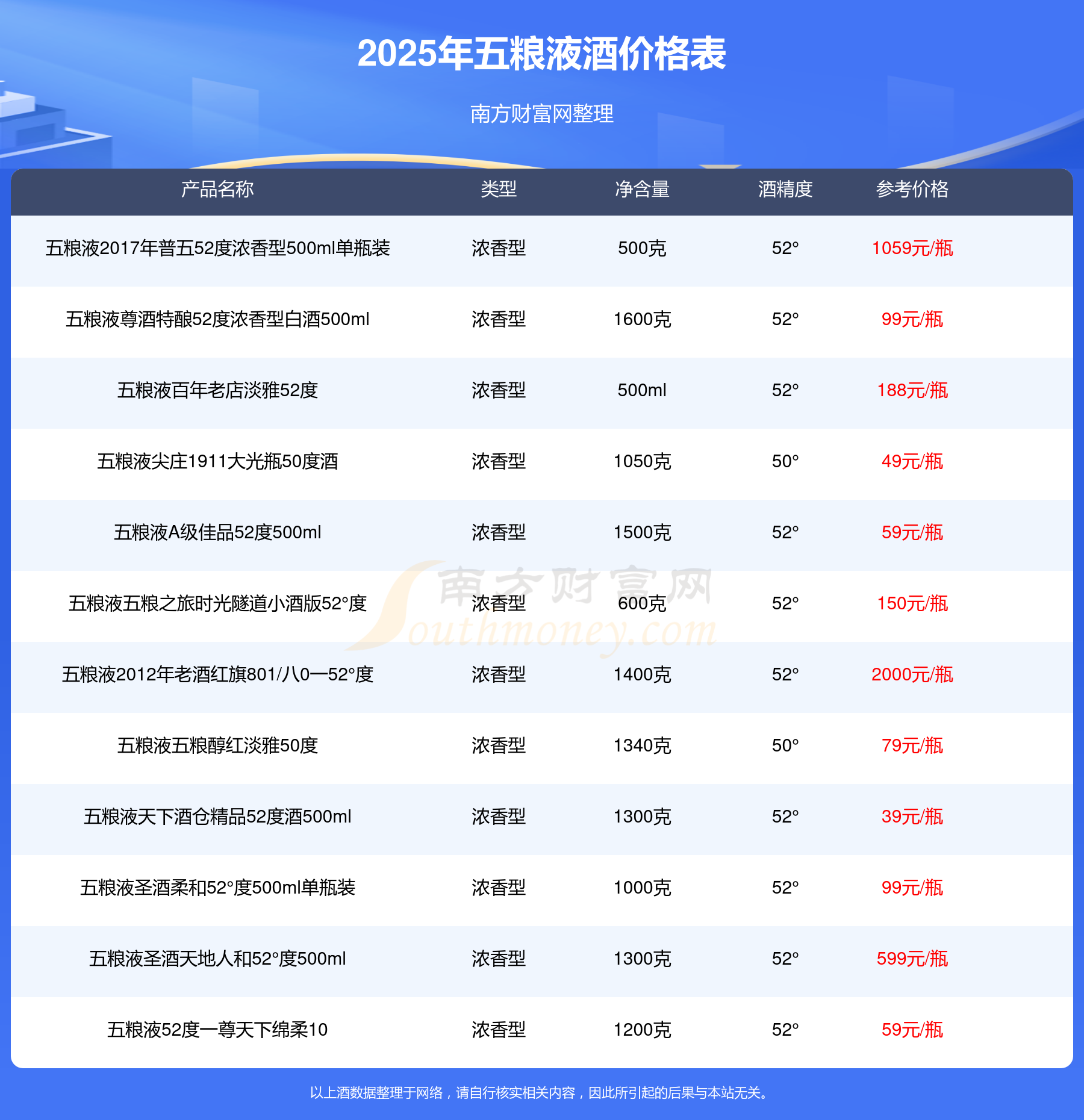Click 浓香型 in the 2017年普五 row
The height and width of the screenshot is (1120, 1084).
pos(499,248)
